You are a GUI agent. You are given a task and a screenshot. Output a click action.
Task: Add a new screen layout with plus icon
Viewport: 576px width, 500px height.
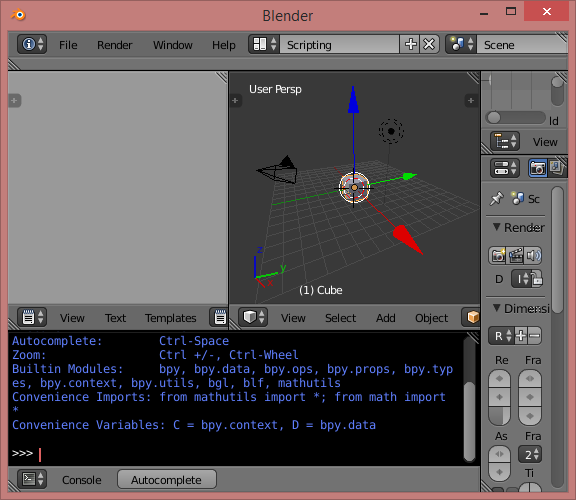coord(410,44)
